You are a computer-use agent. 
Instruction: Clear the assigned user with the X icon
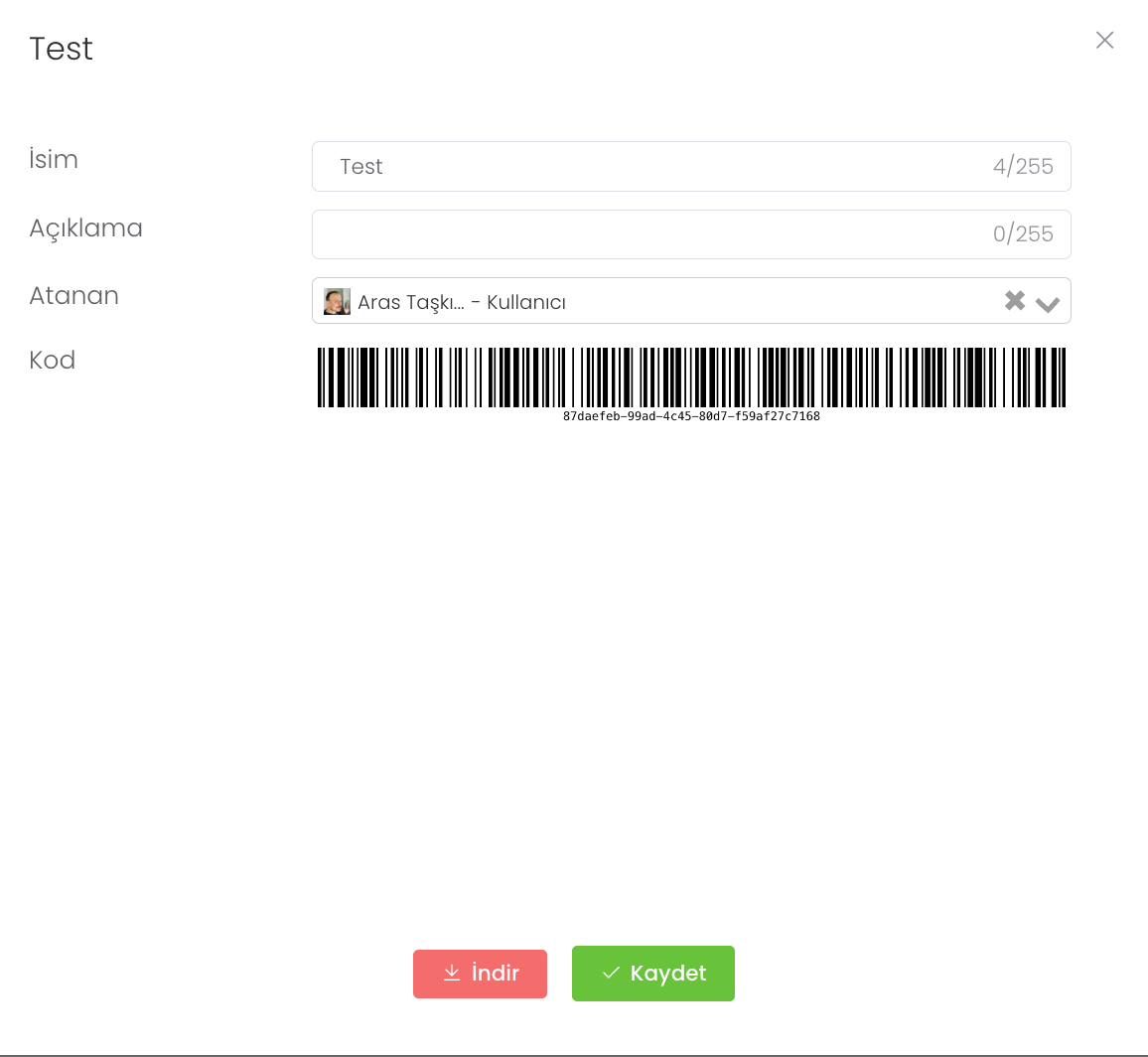(1014, 301)
